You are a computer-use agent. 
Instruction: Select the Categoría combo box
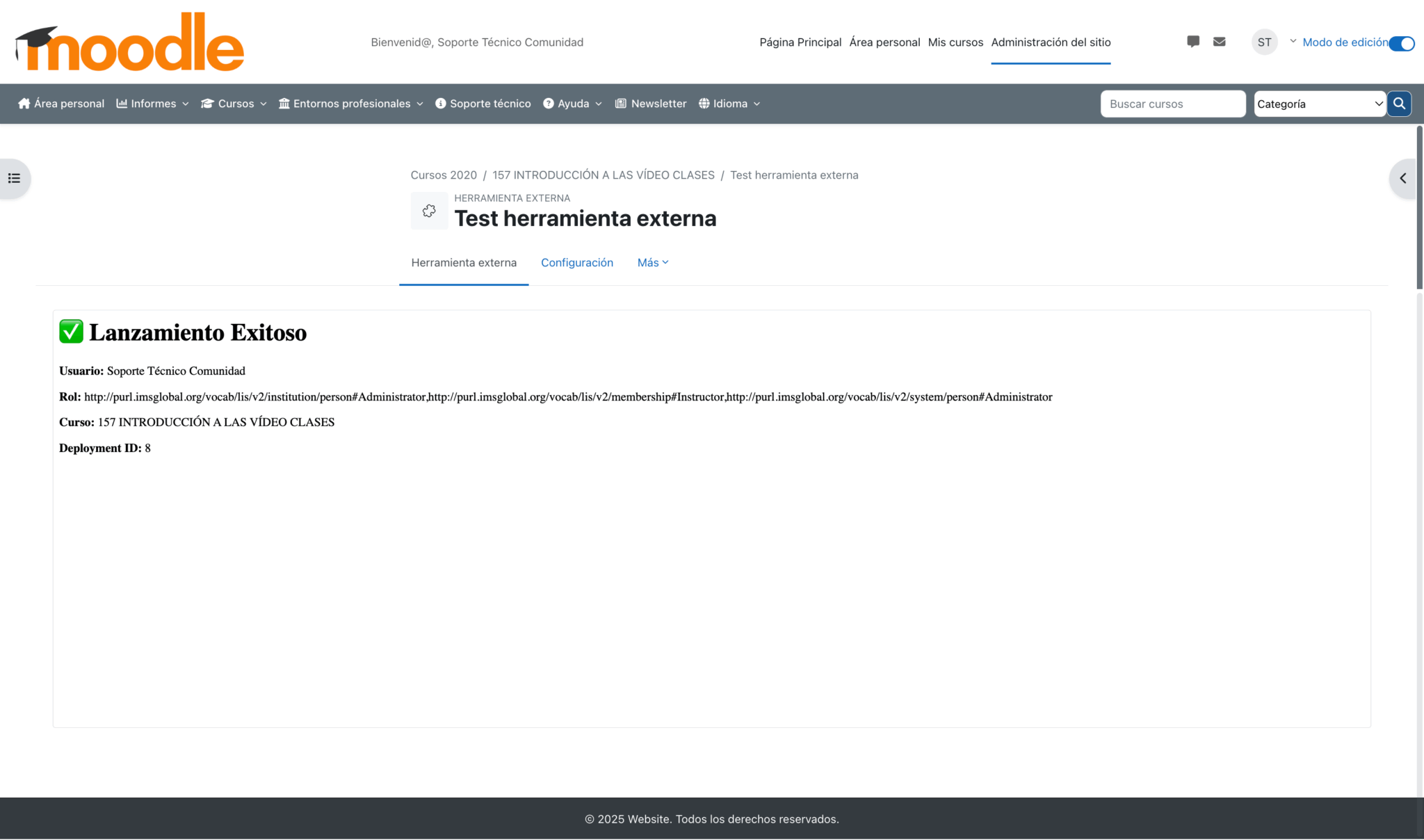pos(1319,104)
